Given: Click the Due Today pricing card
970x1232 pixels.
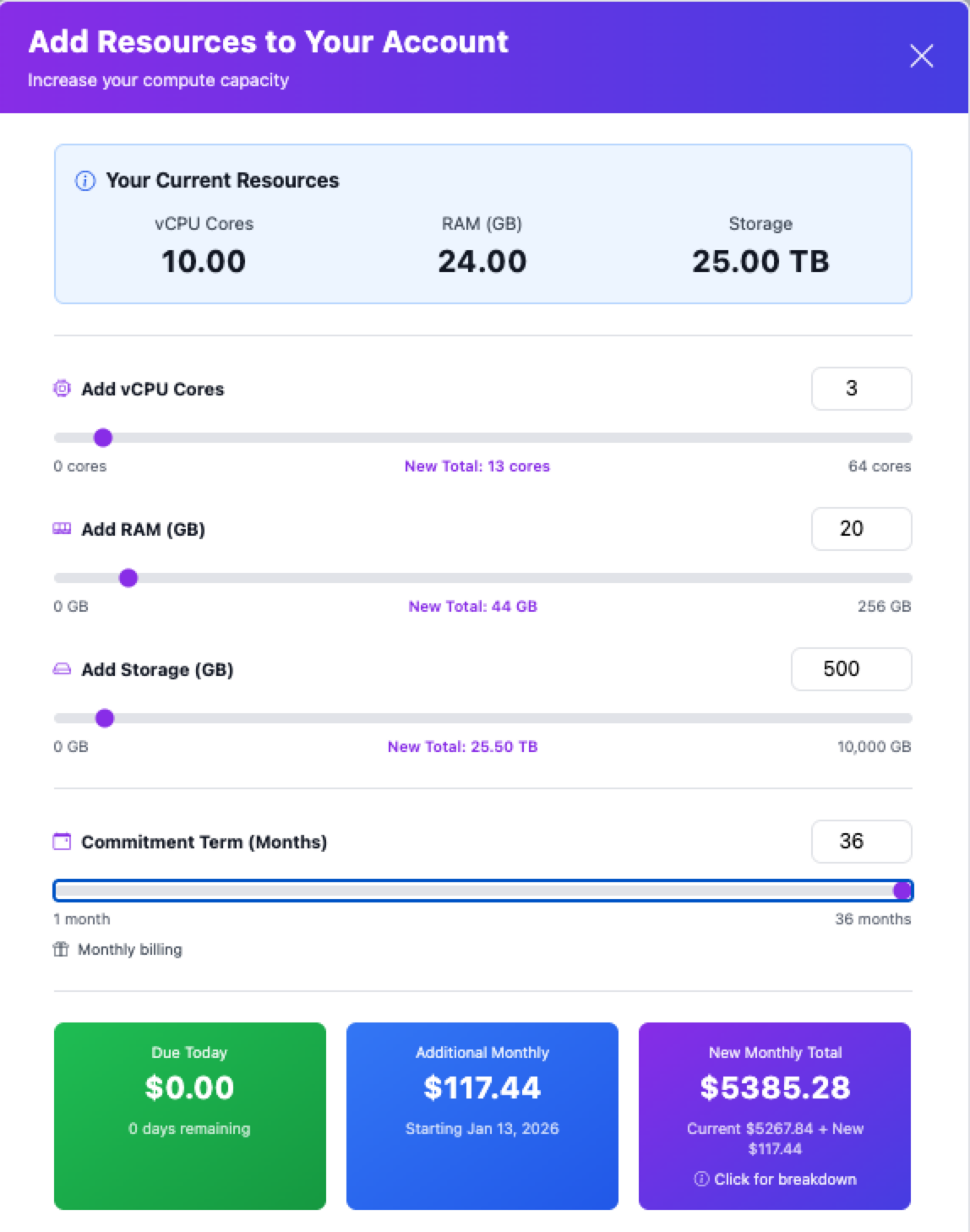Looking at the screenshot, I should pyautogui.click(x=189, y=1115).
